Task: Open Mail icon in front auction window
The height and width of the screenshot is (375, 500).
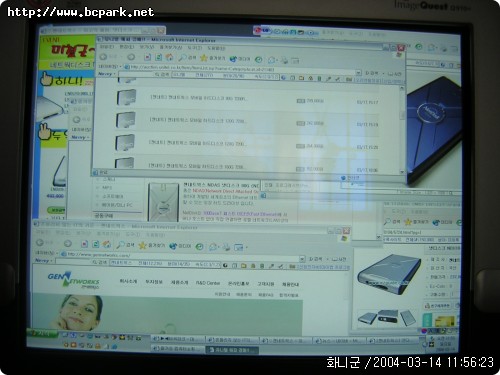Action: [272, 60]
